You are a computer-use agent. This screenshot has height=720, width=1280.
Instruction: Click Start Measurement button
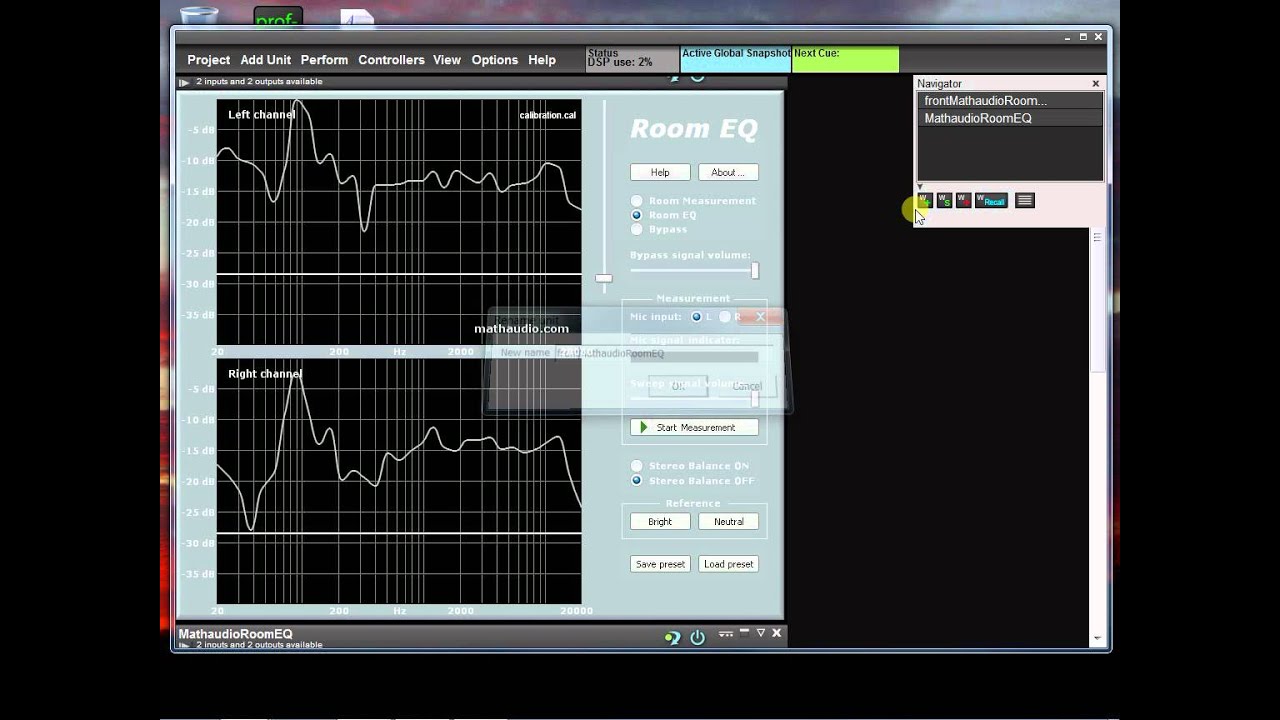click(694, 427)
